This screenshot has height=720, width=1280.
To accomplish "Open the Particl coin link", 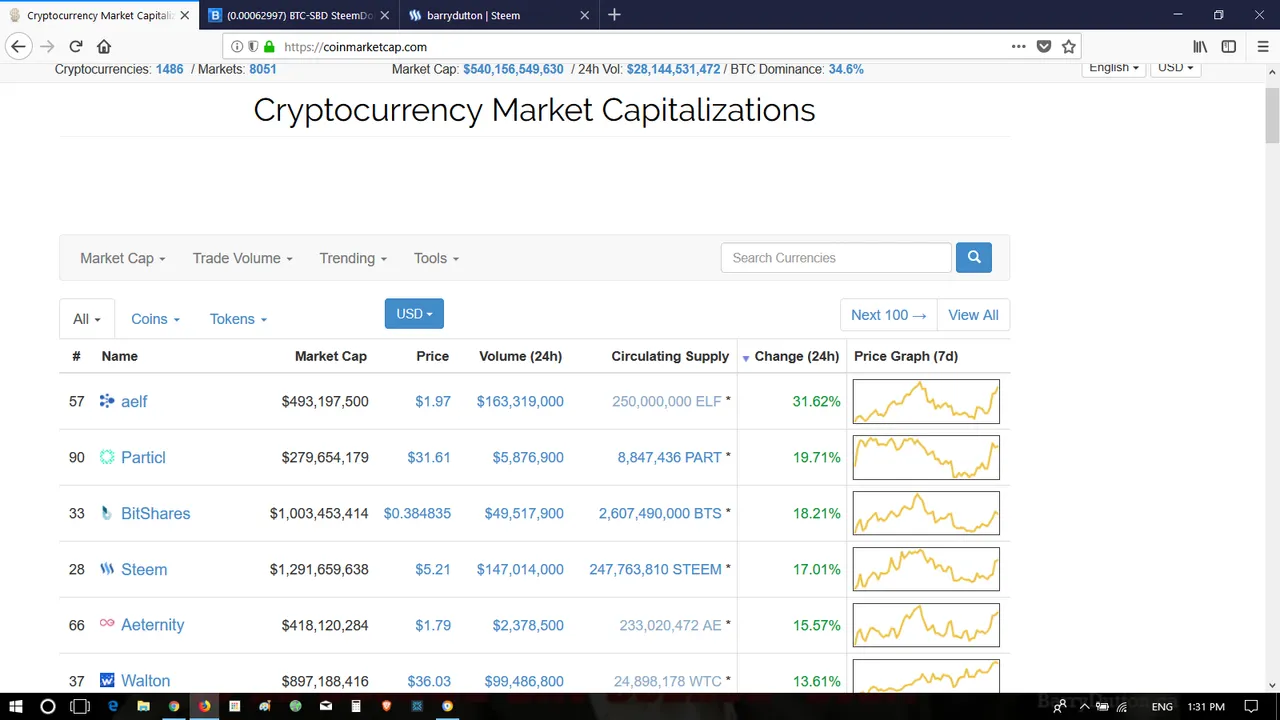I will pos(143,457).
